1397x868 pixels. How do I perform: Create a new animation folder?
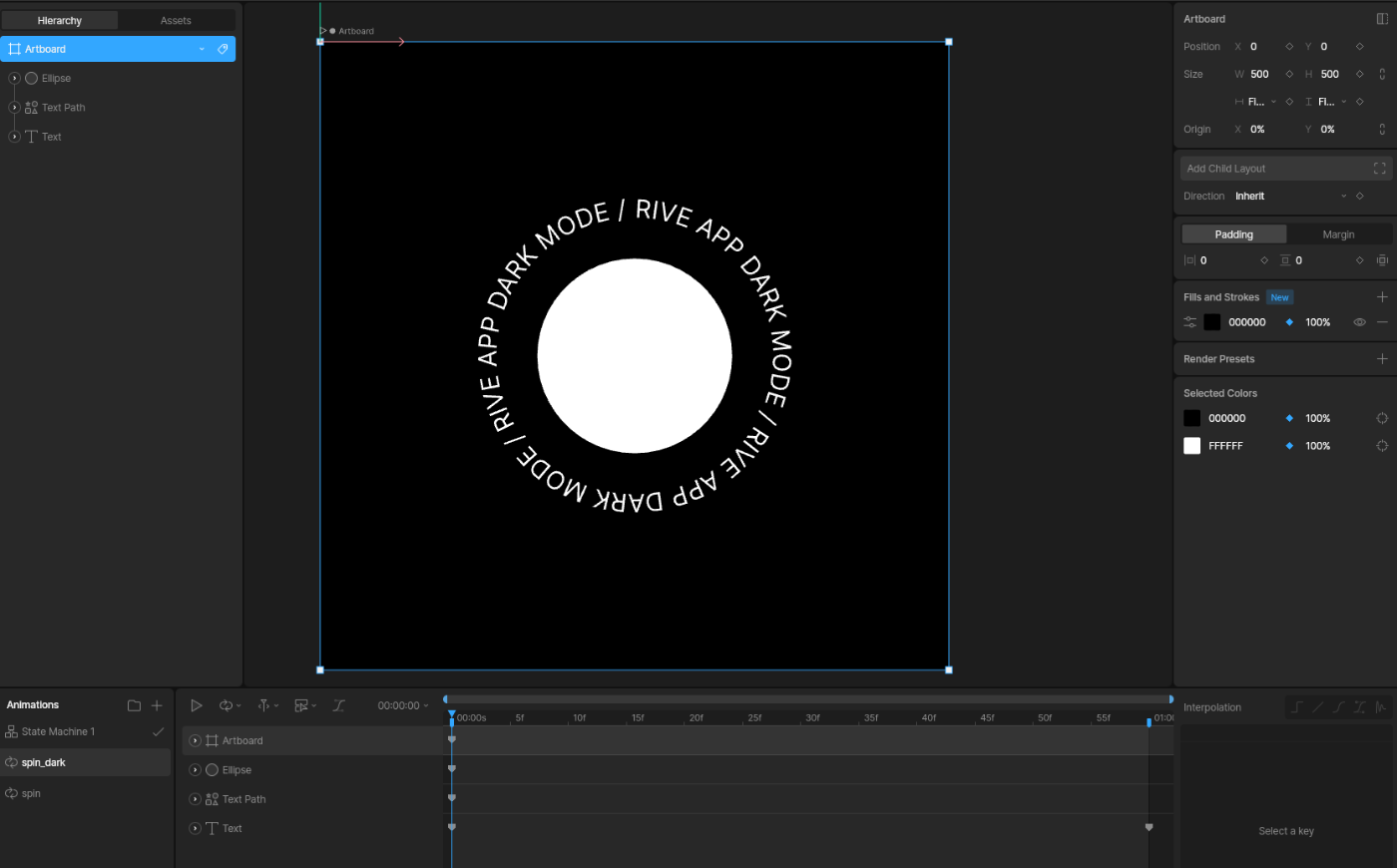pyautogui.click(x=134, y=705)
